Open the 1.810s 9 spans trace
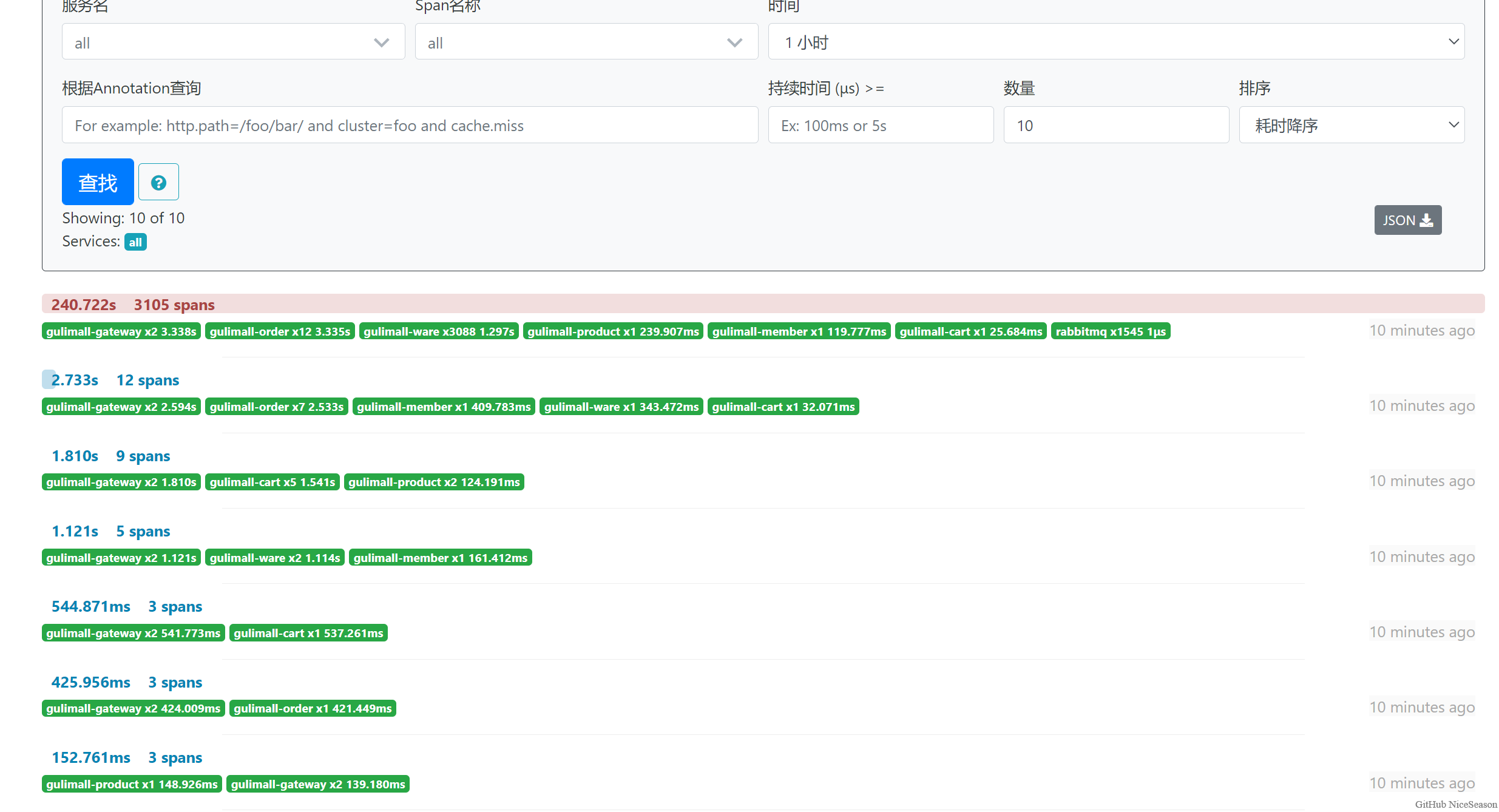Image resolution: width=1499 pixels, height=812 pixels. click(x=111, y=456)
